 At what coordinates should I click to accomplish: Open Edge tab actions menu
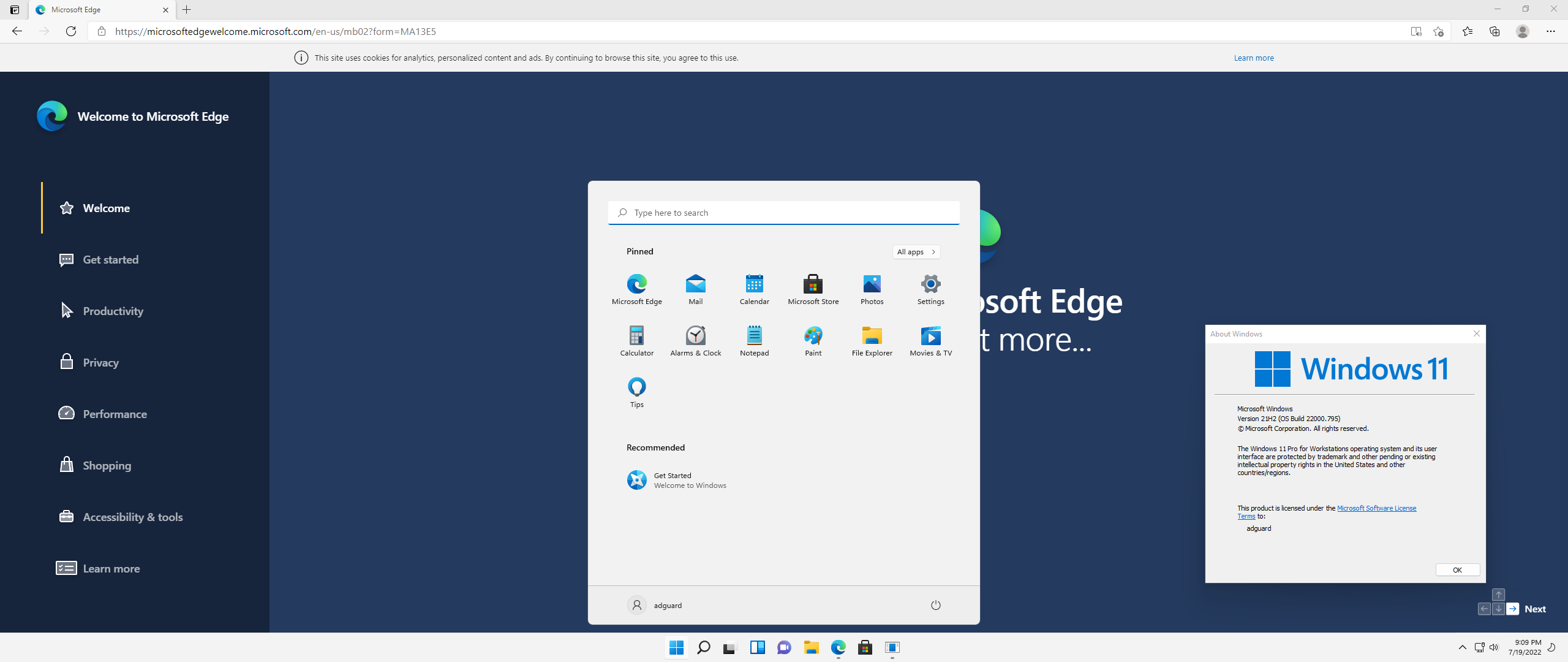pyautogui.click(x=15, y=10)
